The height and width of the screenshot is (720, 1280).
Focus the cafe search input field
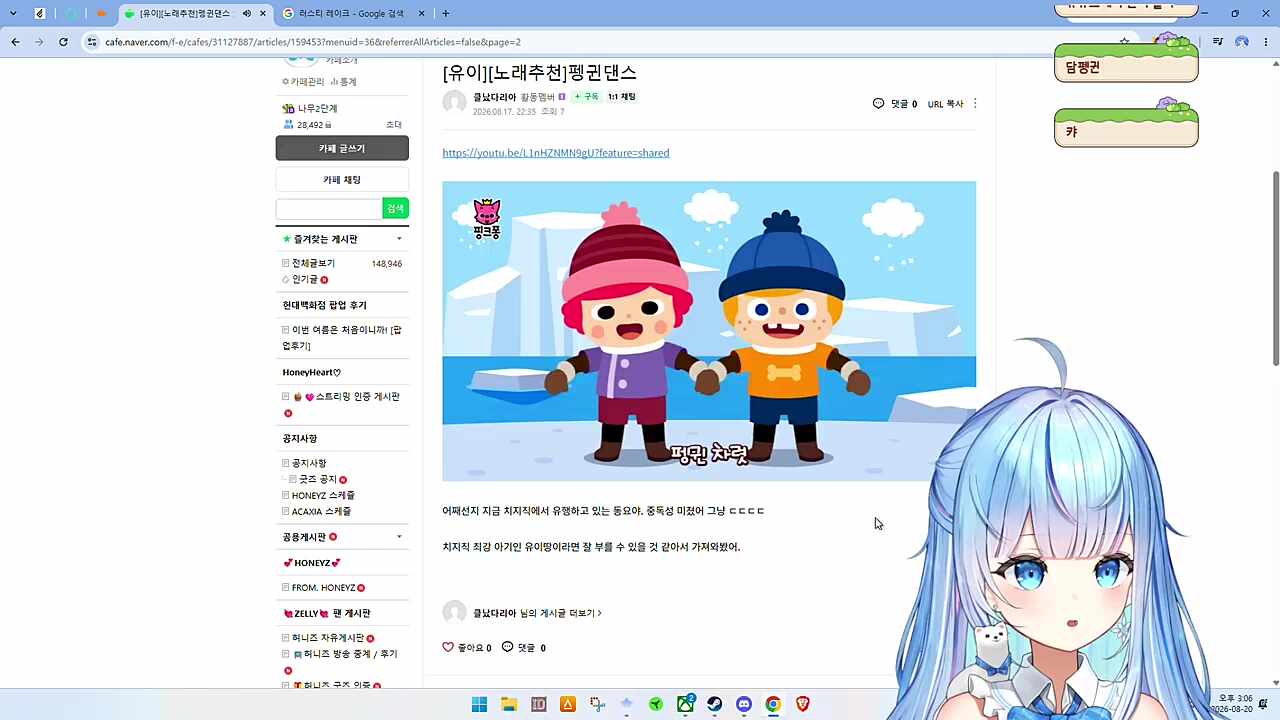329,208
